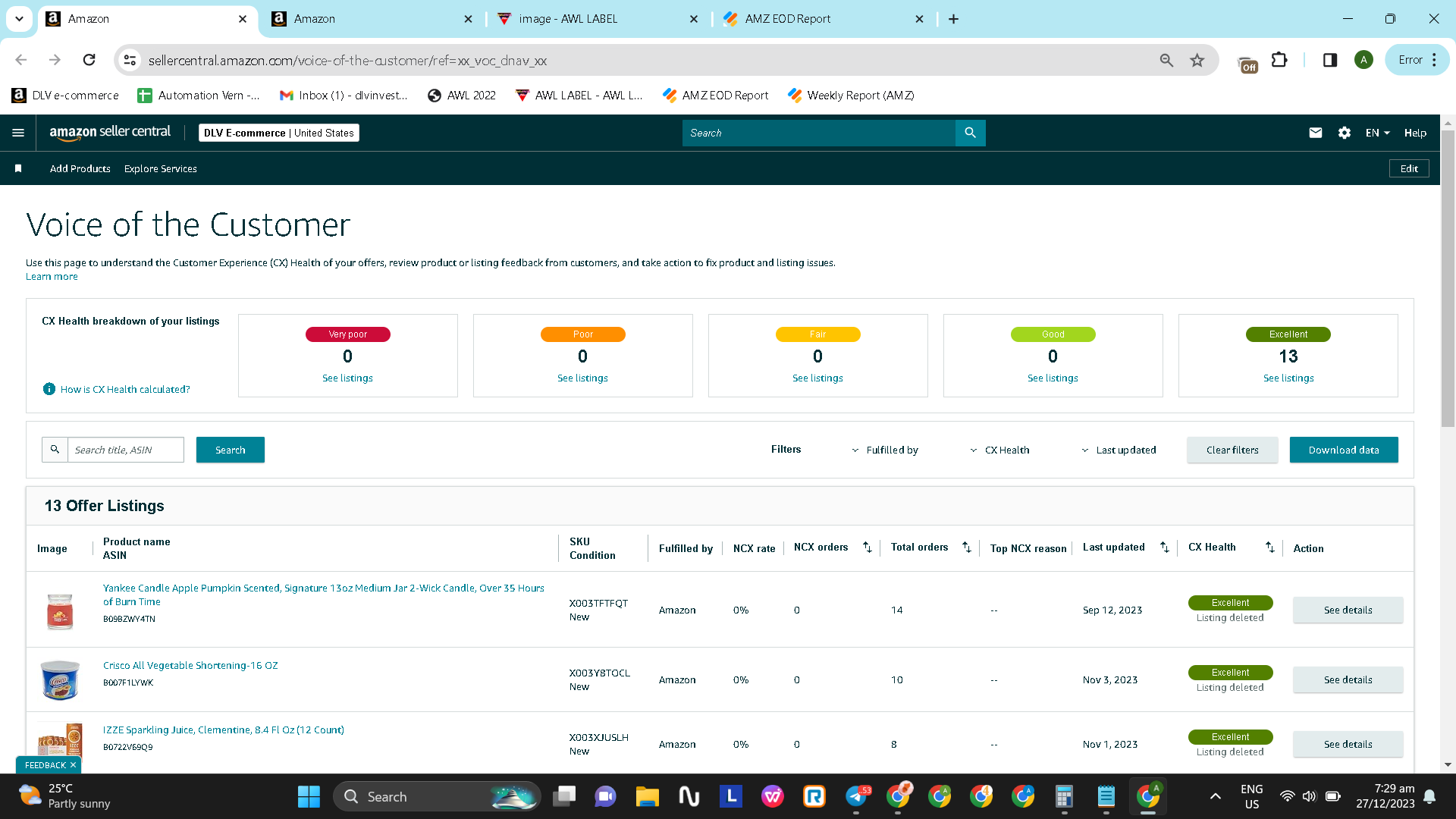Expand the CX Health filter

(x=1000, y=450)
